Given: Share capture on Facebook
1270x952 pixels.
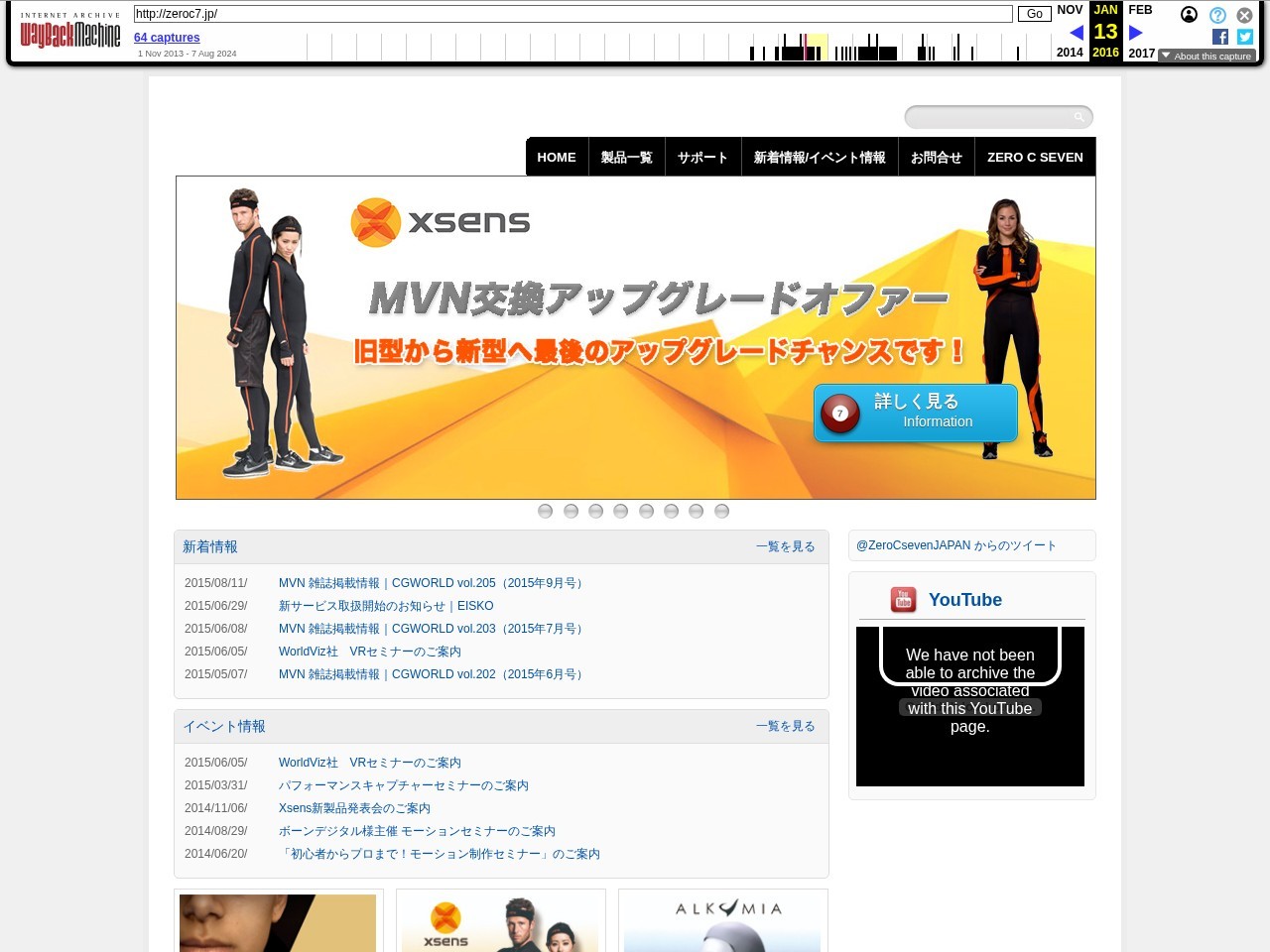Looking at the screenshot, I should (1220, 37).
